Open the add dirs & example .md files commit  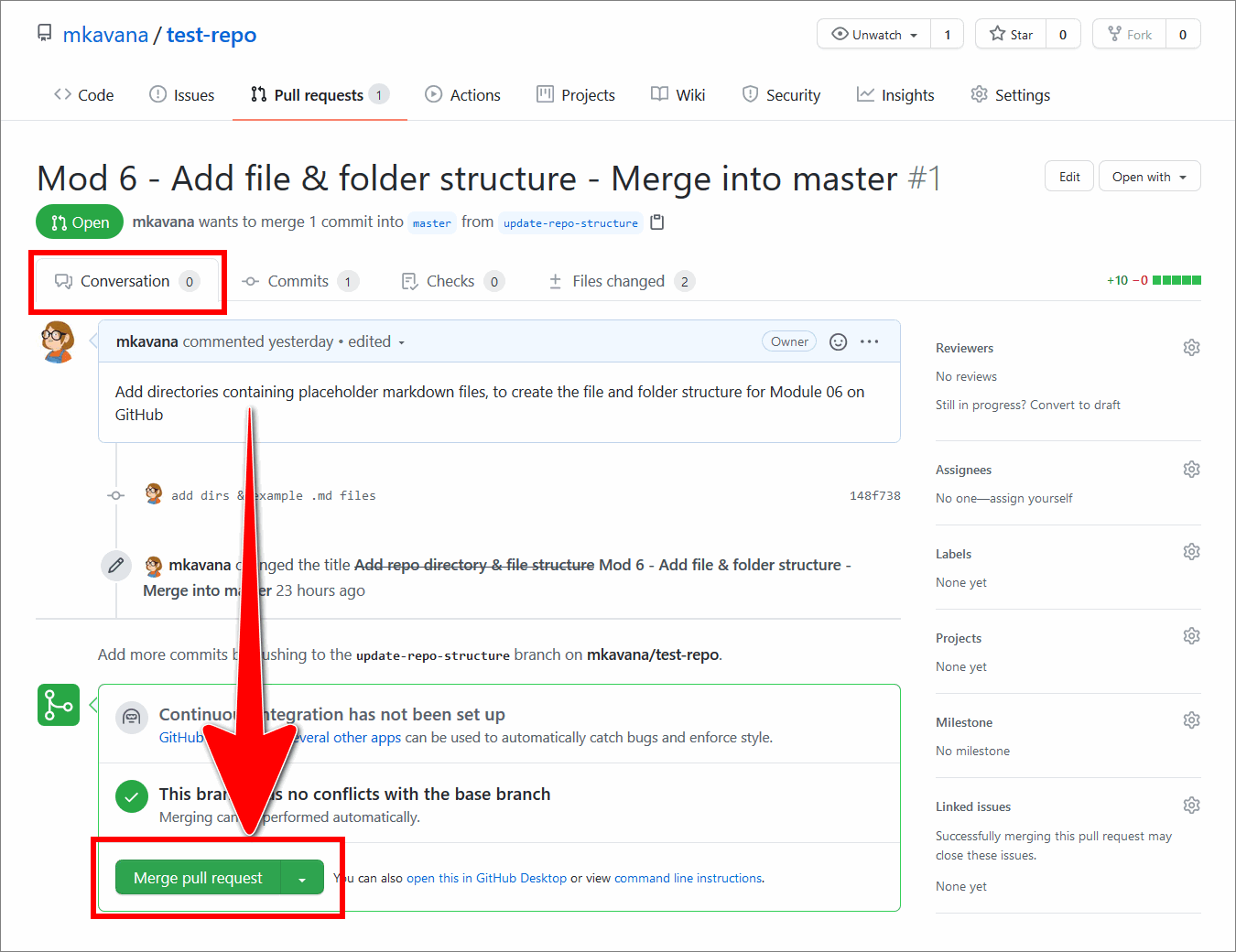click(274, 495)
